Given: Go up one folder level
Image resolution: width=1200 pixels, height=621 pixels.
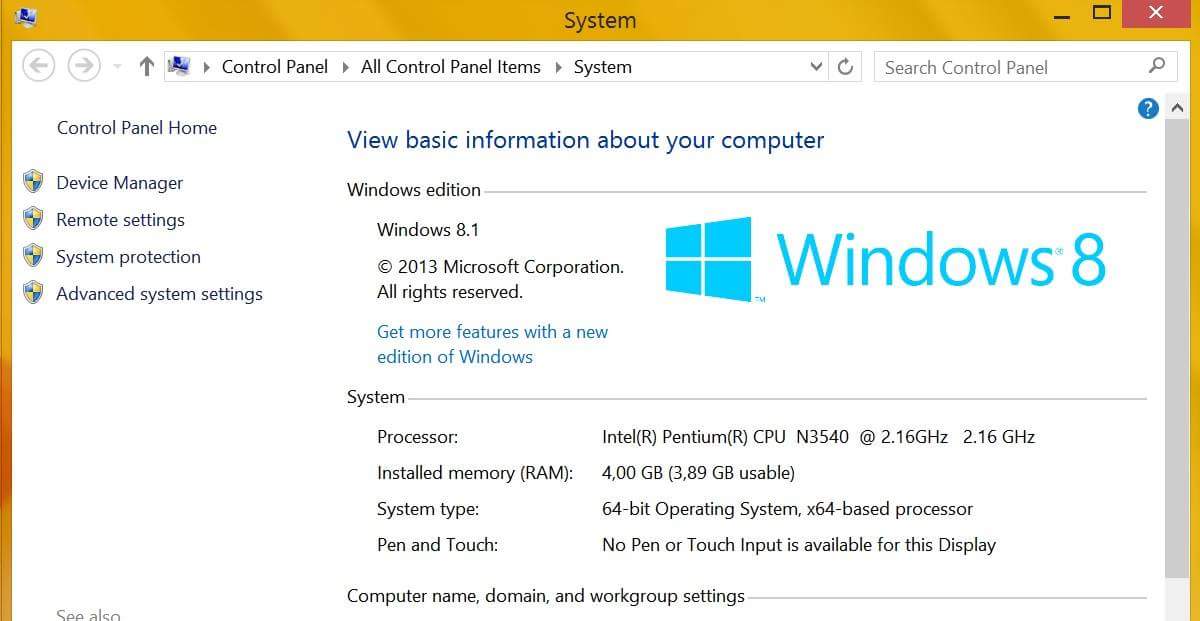Looking at the screenshot, I should [x=146, y=67].
